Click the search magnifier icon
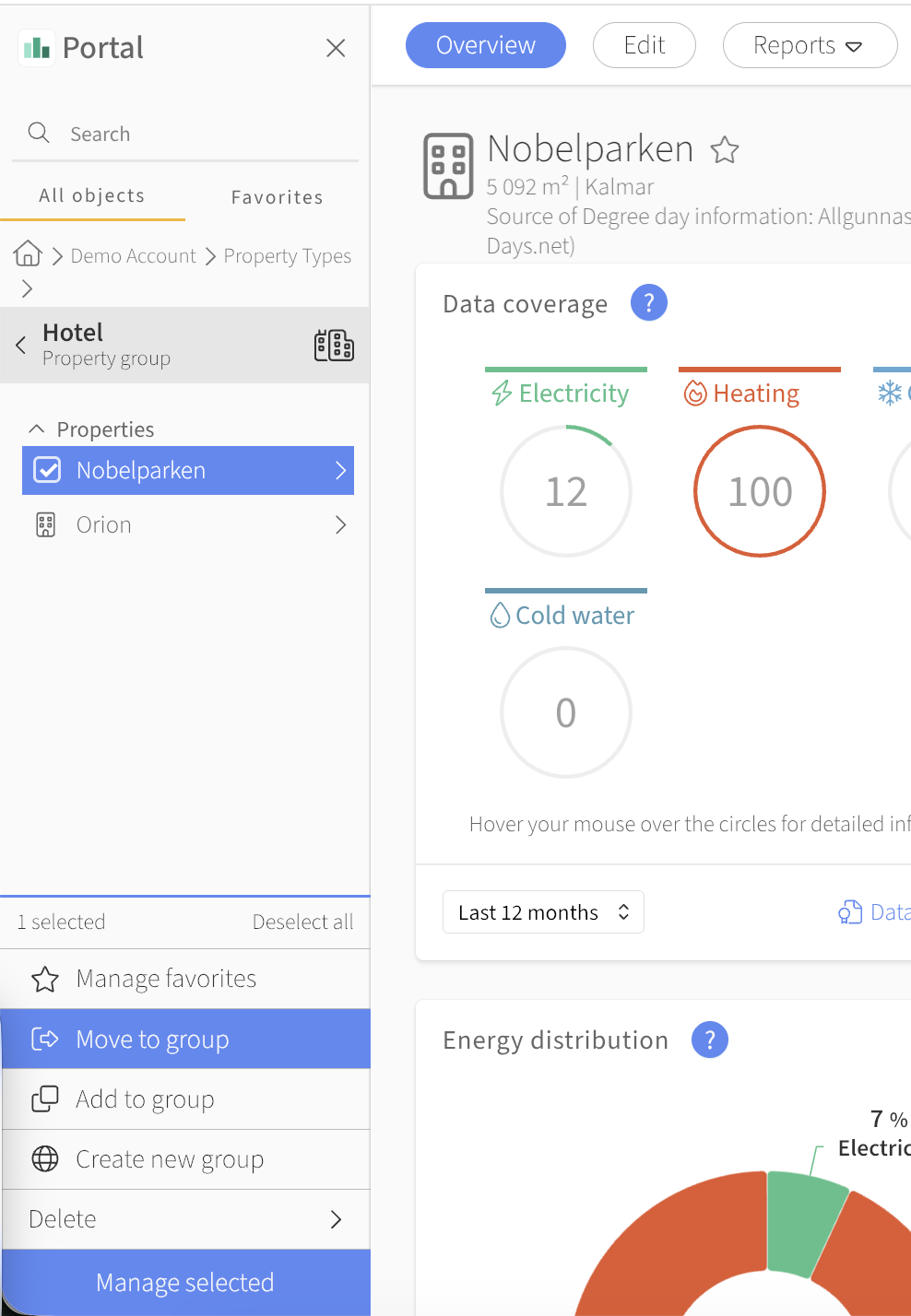Screen dimensions: 911x1316 (39, 133)
